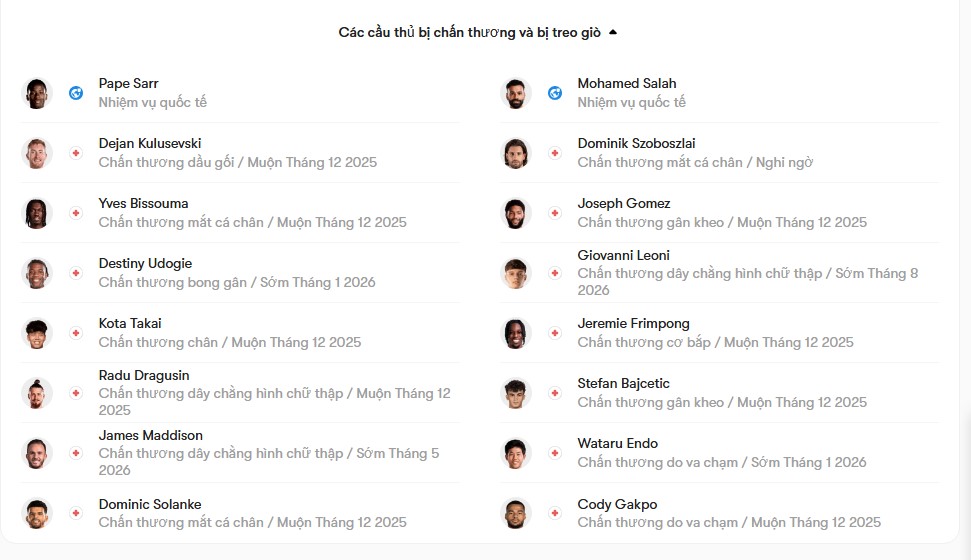The image size is (971, 560).
Task: Click the international duty icon beside Pape Sarr
Action: 76,93
